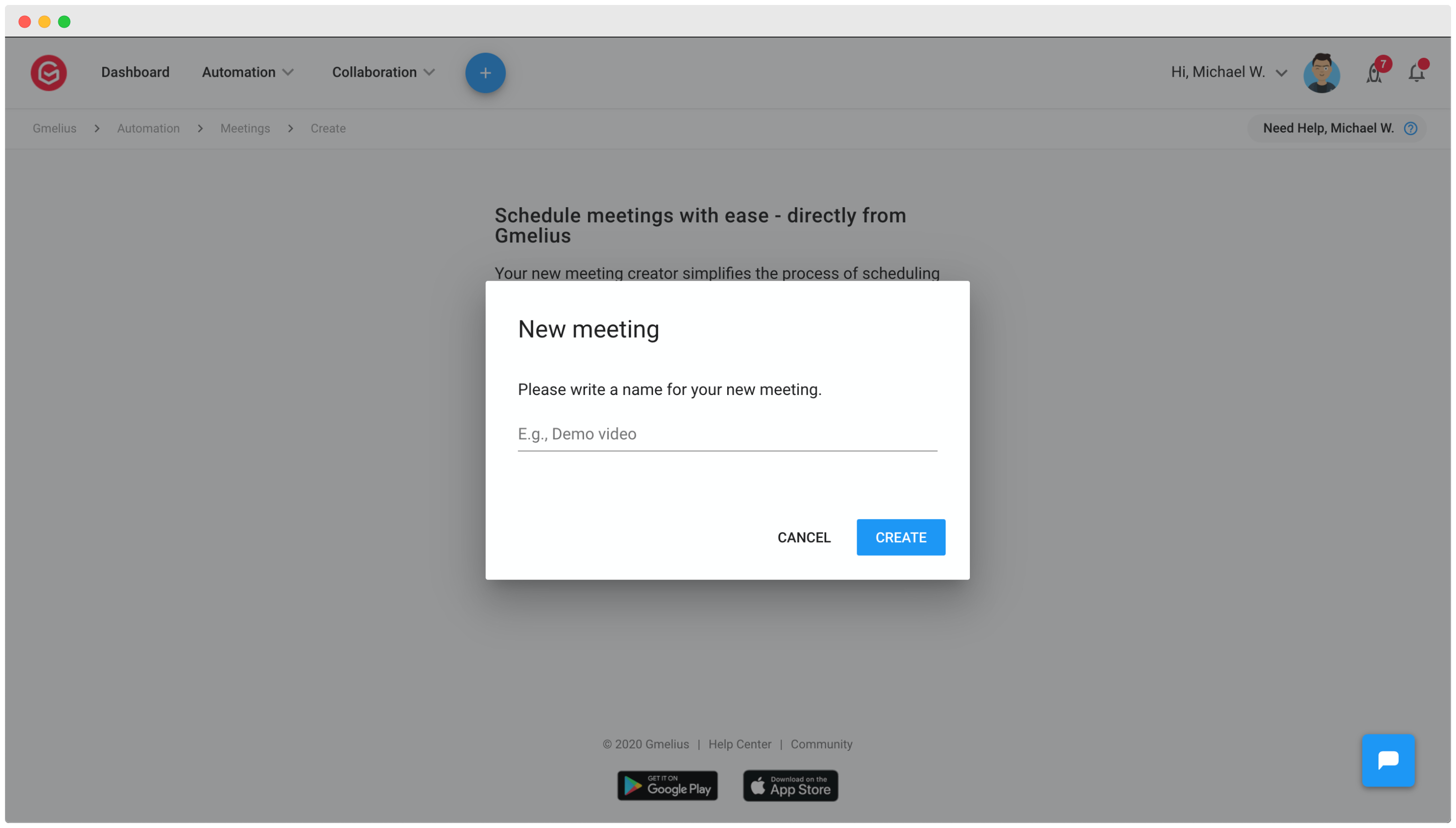Screen dimensions: 1456x828
Task: Close the window with the red button
Action: click(x=24, y=22)
